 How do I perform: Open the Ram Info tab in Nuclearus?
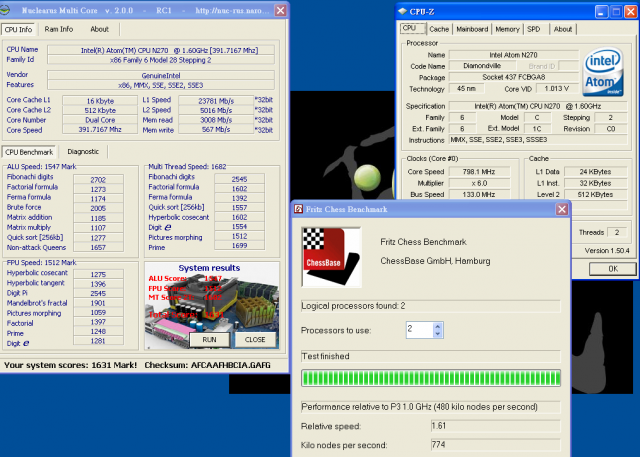59,29
